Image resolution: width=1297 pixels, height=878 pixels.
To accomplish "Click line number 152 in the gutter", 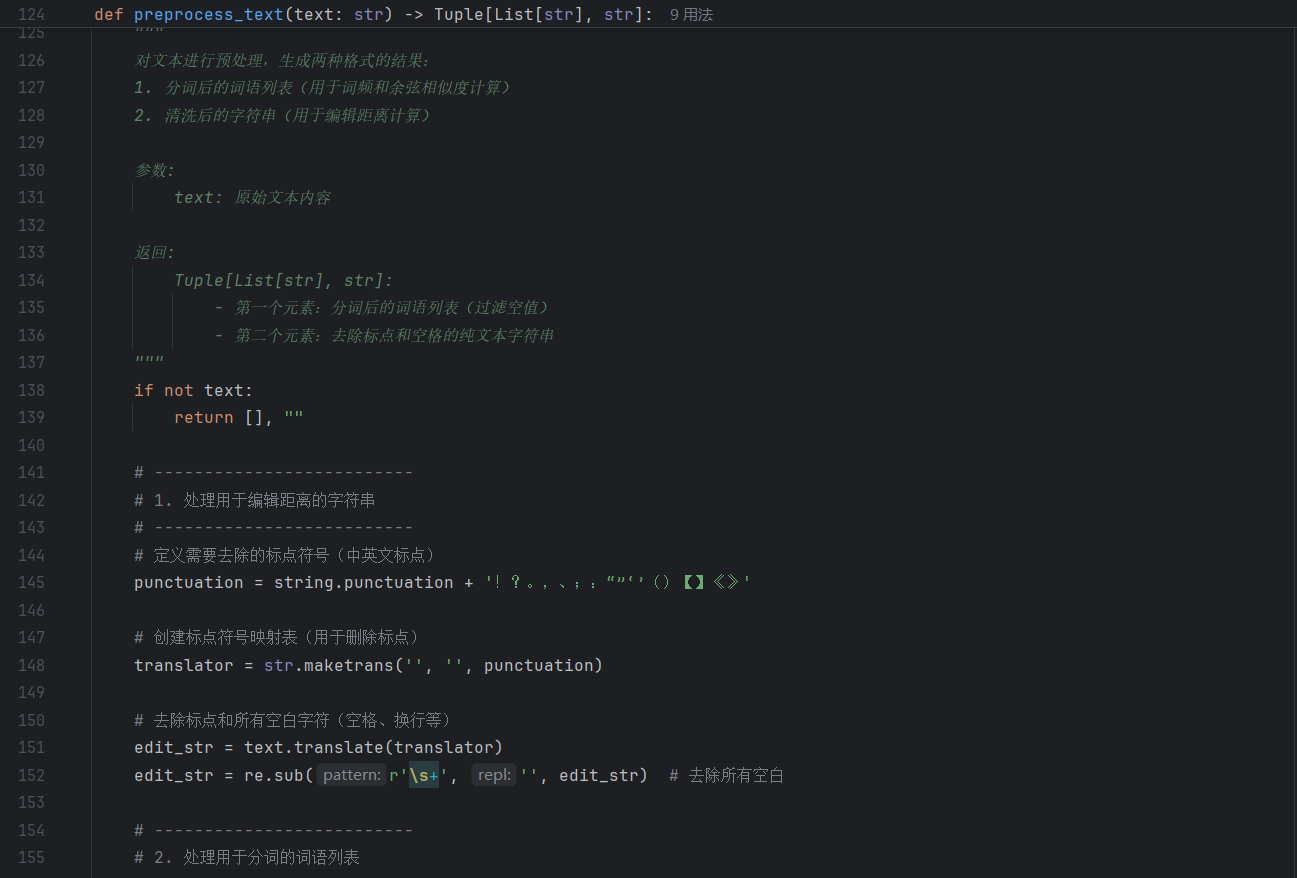I will point(31,775).
